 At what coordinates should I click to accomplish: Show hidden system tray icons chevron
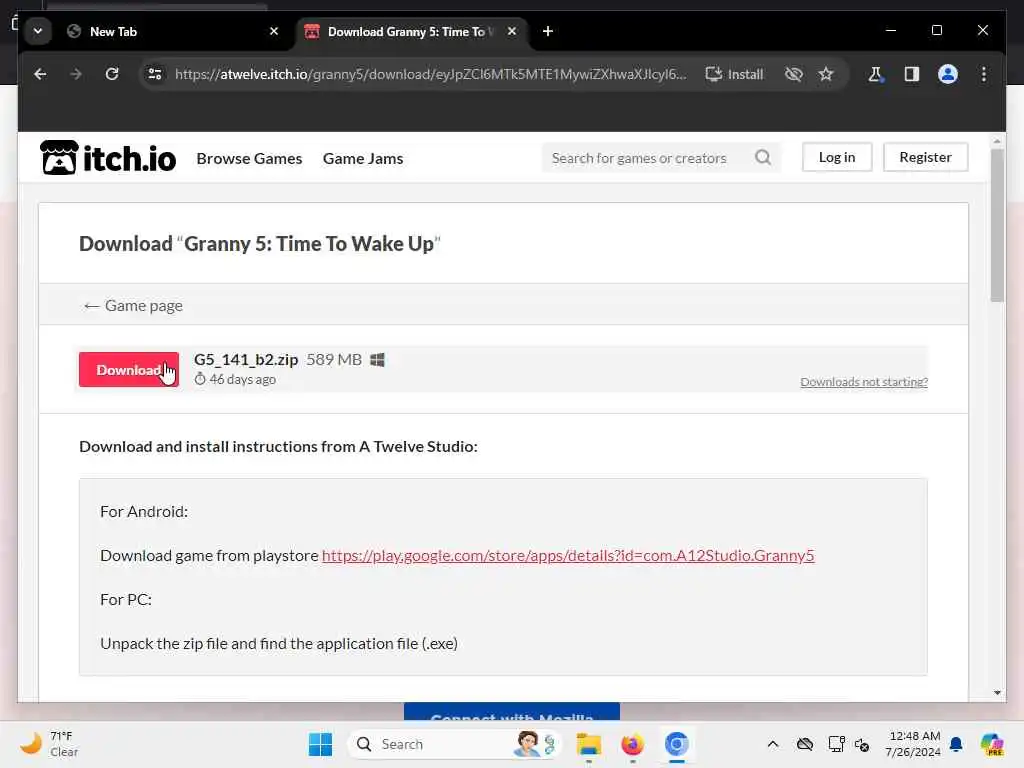tap(773, 744)
